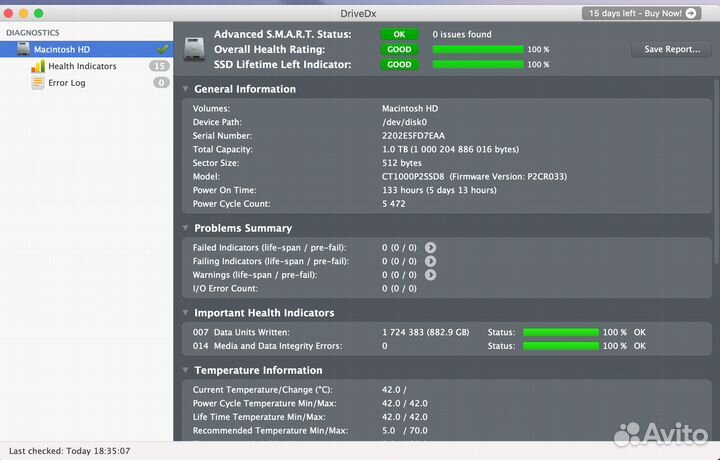This screenshot has width=720, height=460.
Task: Click the Health Indicators bar chart icon
Action: (x=38, y=66)
